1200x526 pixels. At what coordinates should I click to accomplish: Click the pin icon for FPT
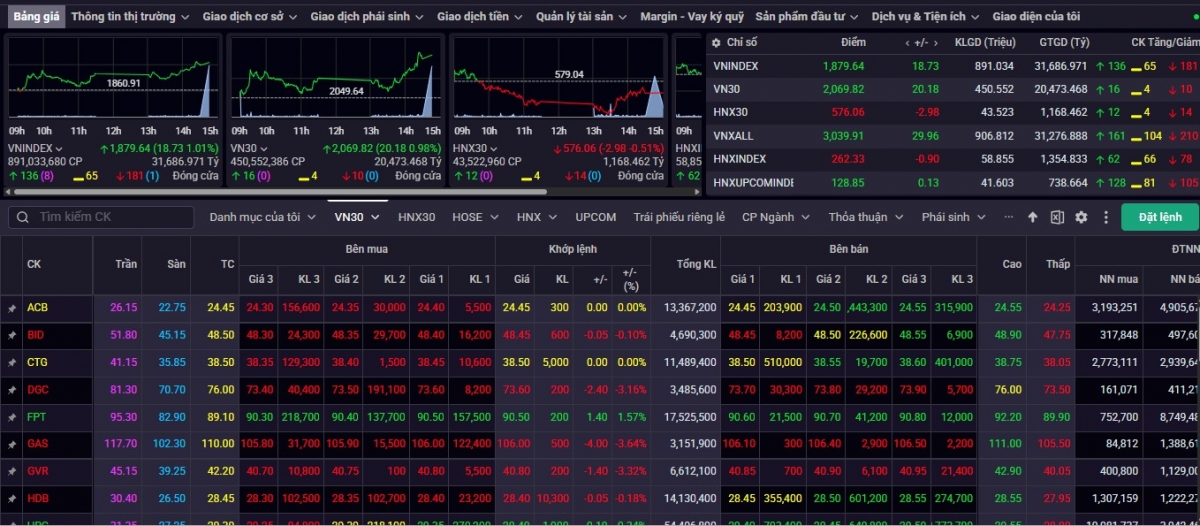12,416
